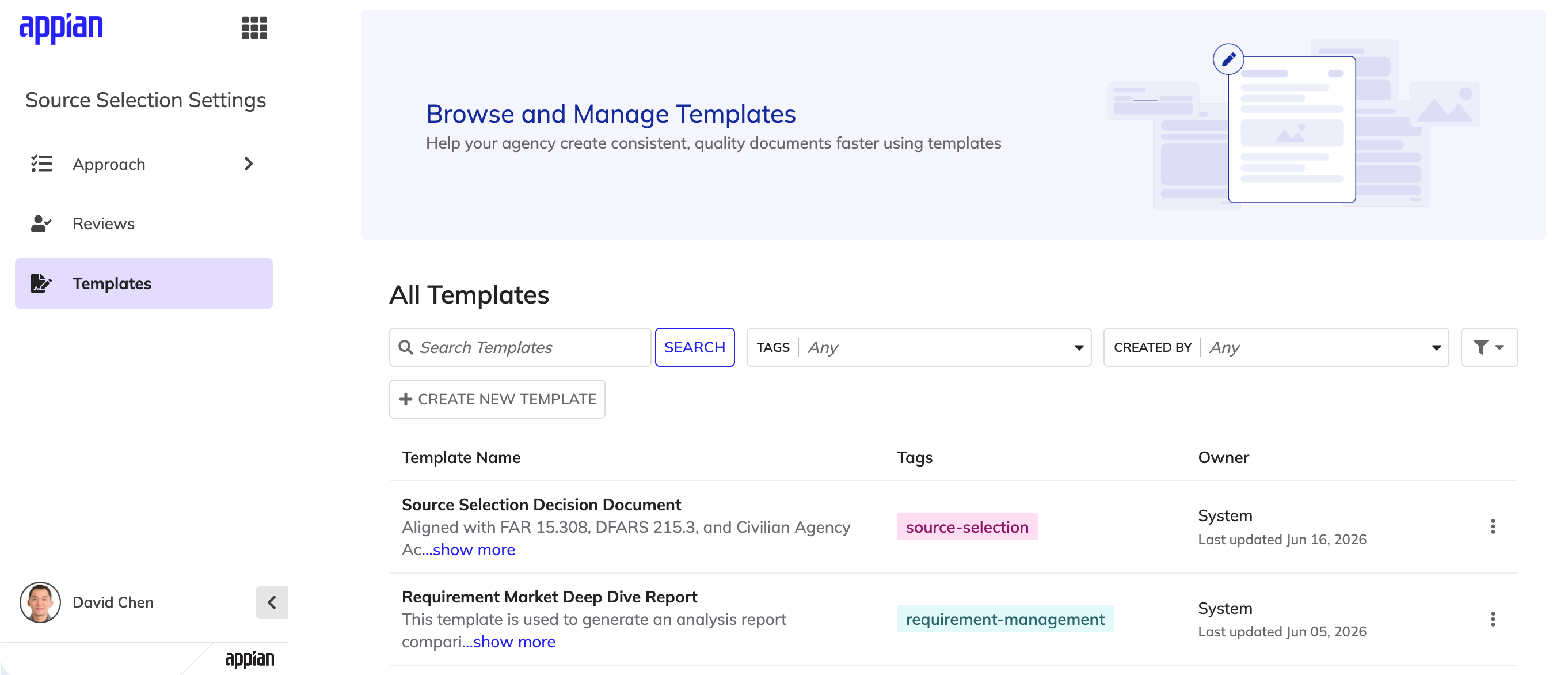Click the magnifier icon in search box
The image size is (1568, 675).
coord(405,347)
